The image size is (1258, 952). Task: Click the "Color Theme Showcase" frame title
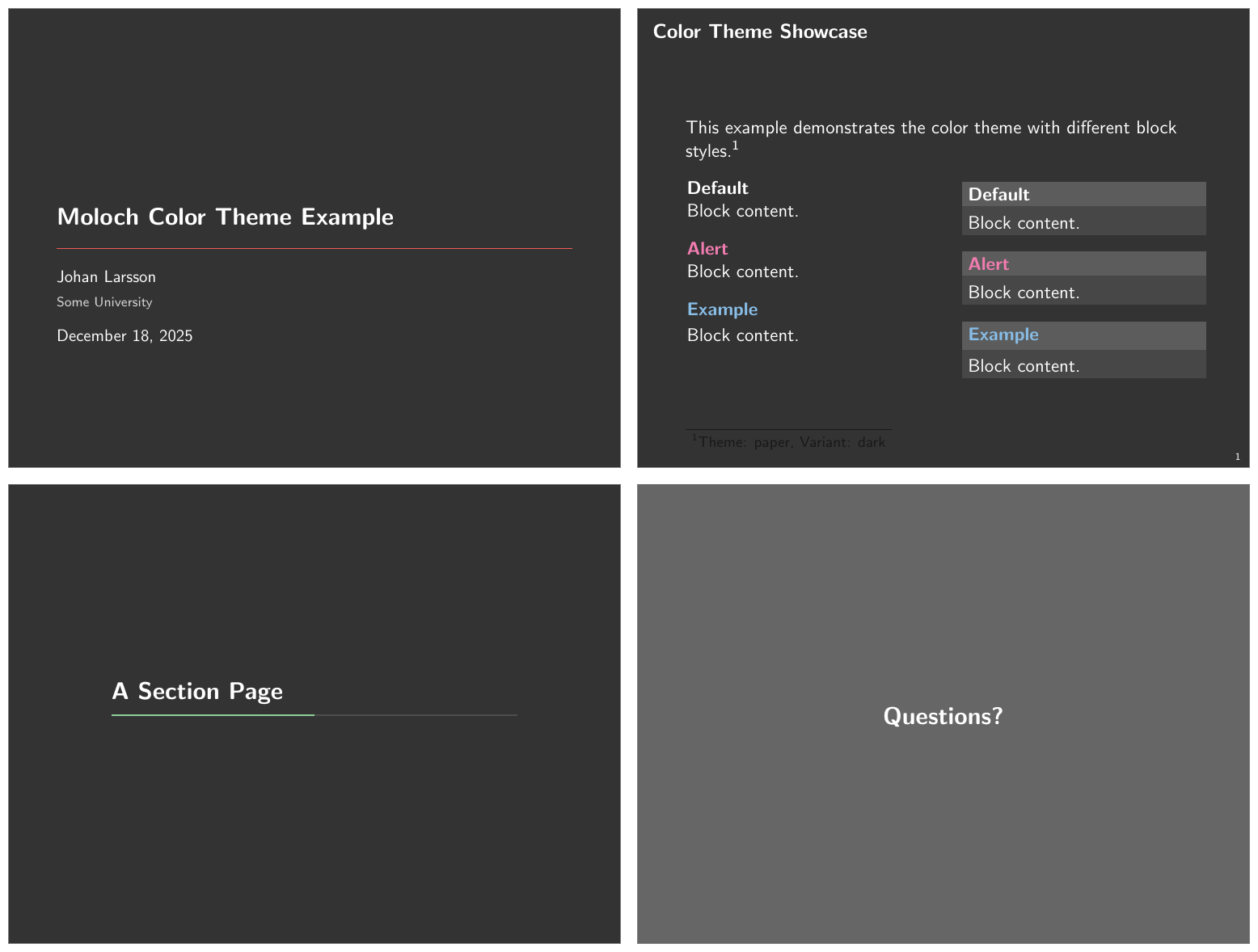click(759, 32)
